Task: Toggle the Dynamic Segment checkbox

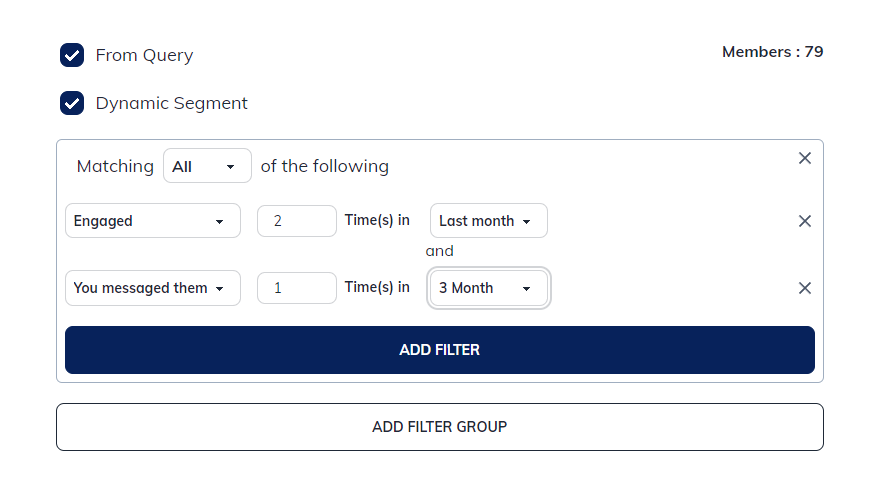Action: click(72, 103)
